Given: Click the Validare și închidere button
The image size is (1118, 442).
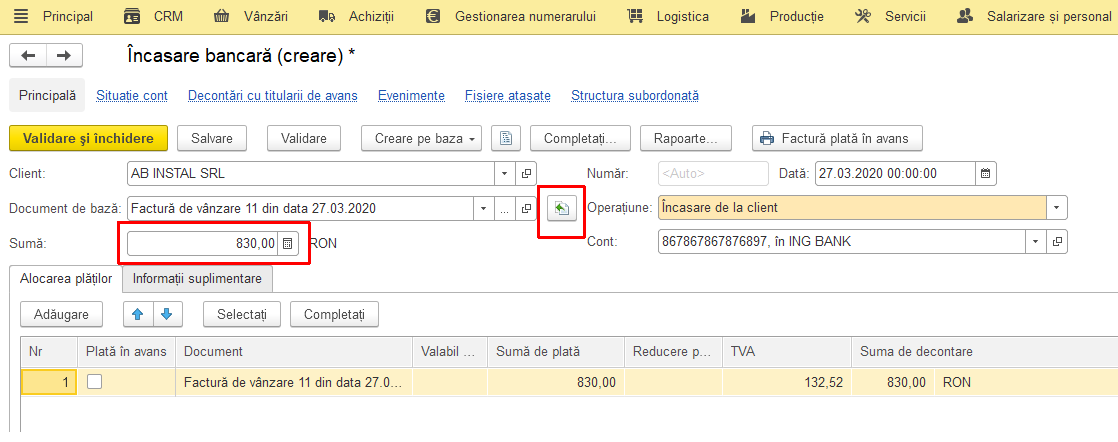Looking at the screenshot, I should point(88,138).
